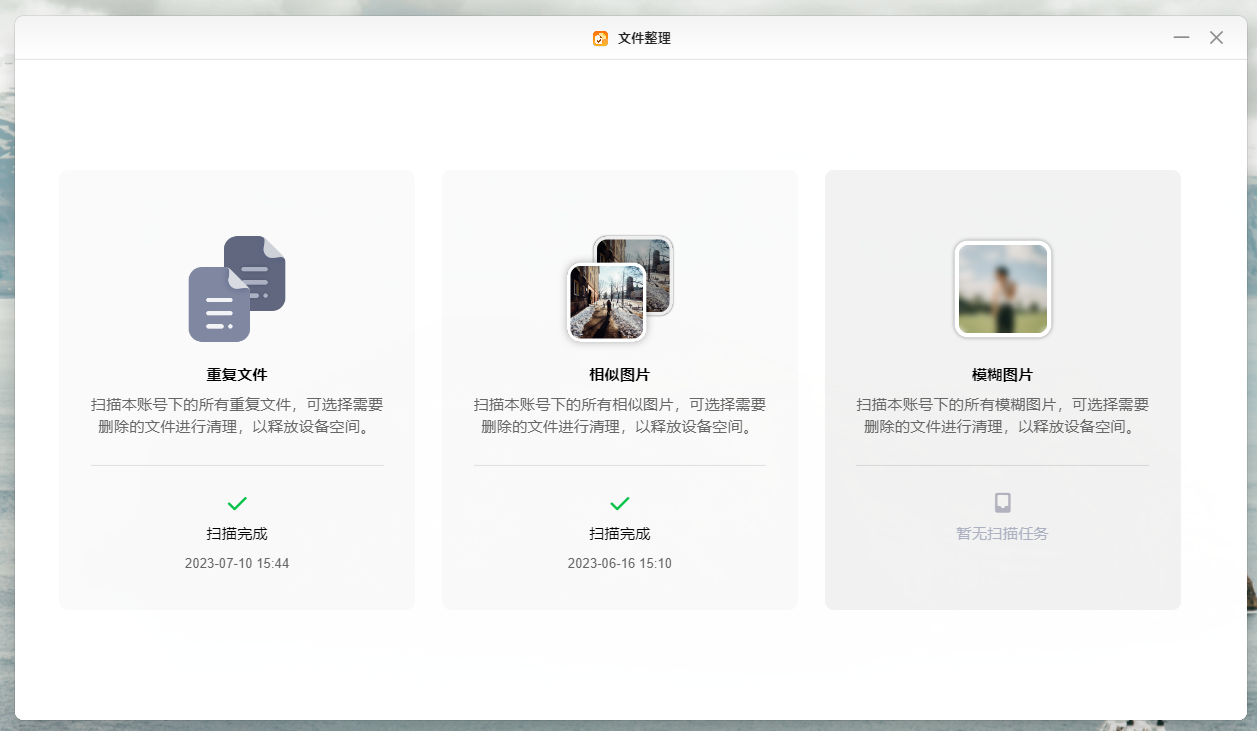Click the duplicate files document icon
Screen dimensions: 1257x731
pos(237,289)
